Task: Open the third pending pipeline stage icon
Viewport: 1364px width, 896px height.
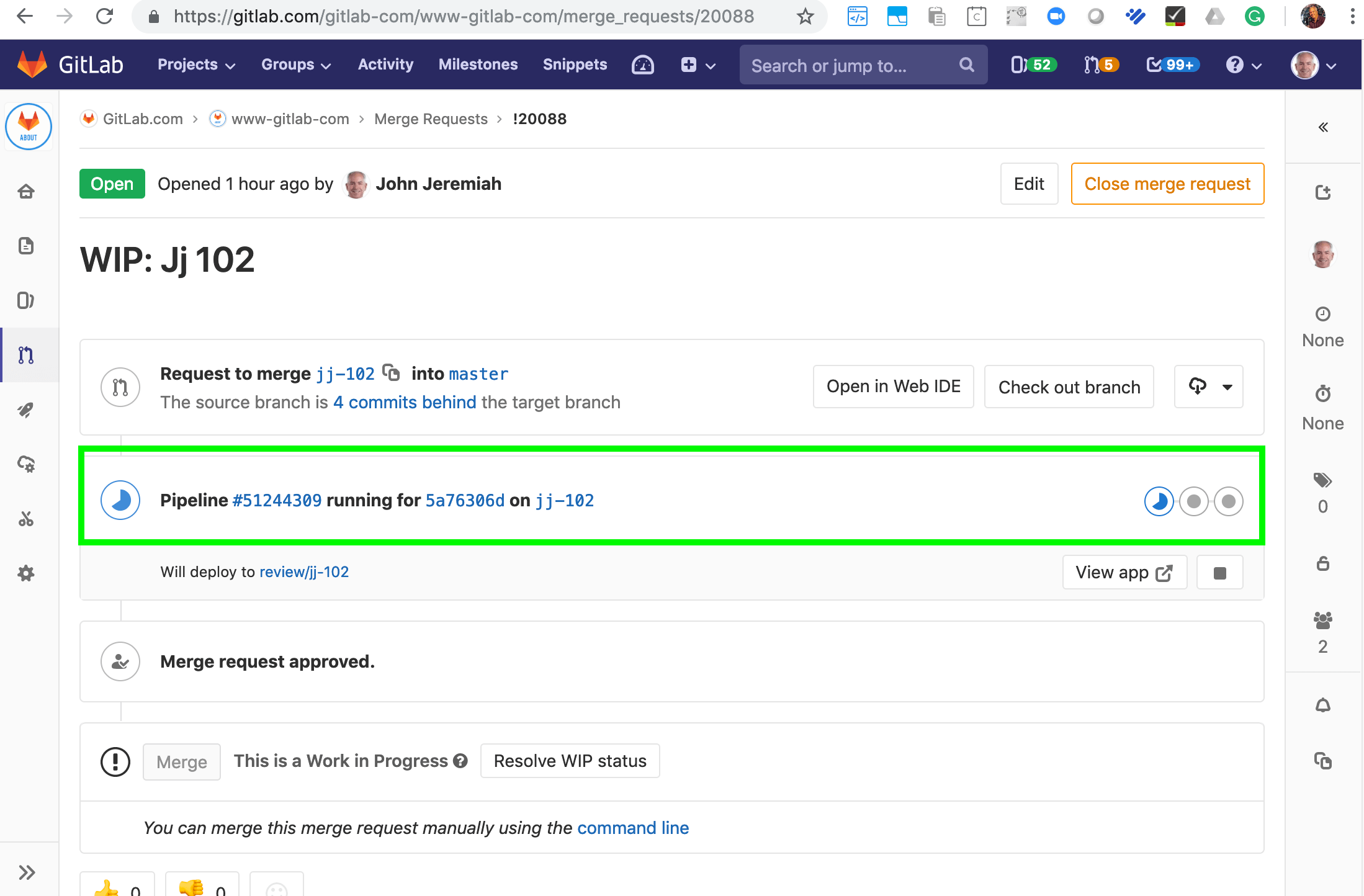Action: [x=1228, y=501]
